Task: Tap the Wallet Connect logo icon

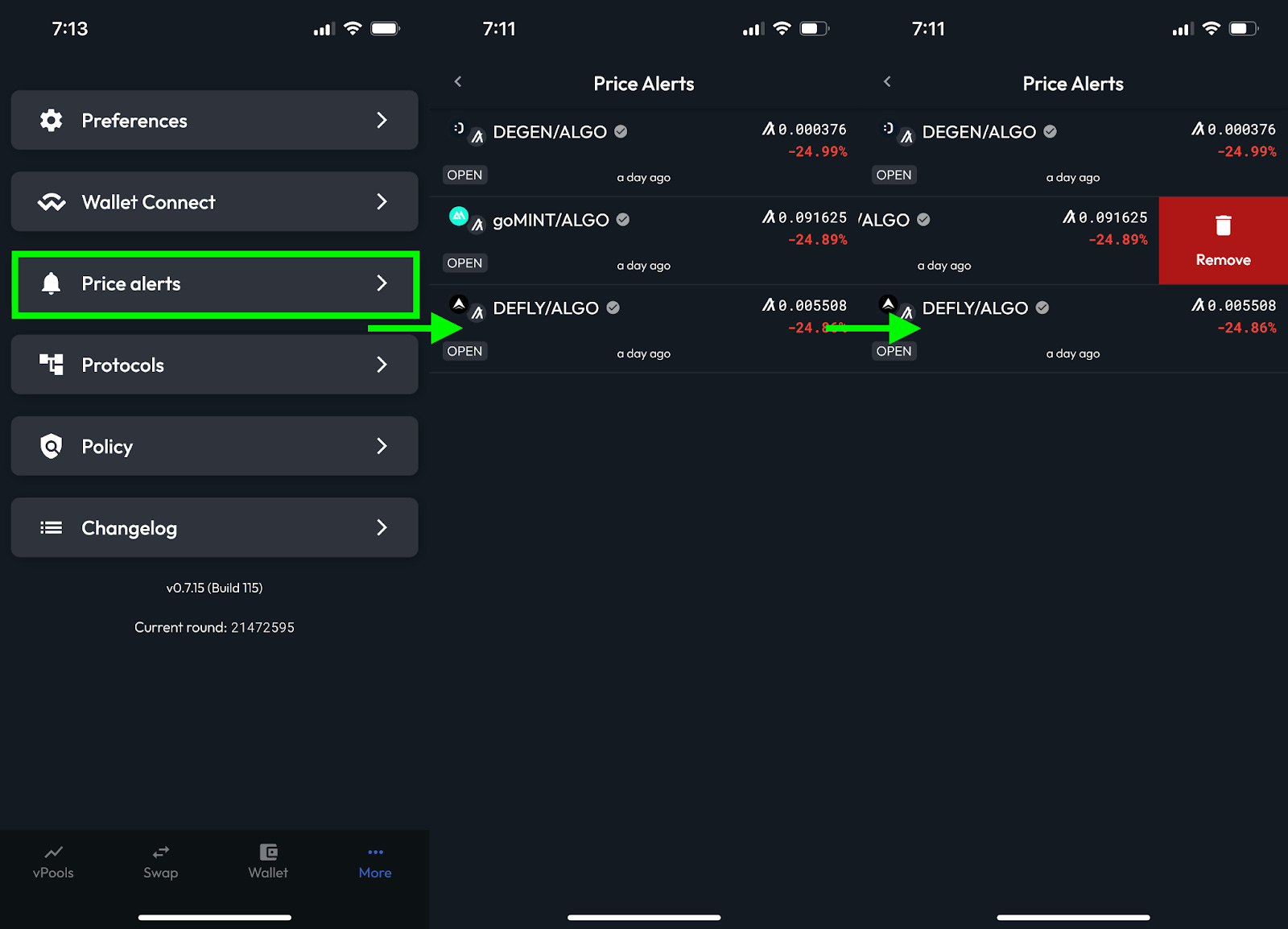Action: [52, 202]
